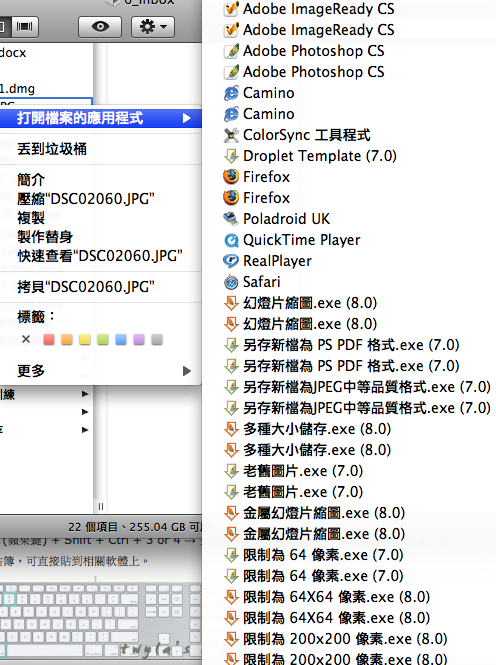The height and width of the screenshot is (665, 496).
Task: Choose the first 限制為 200x200 像素.exe (8.0) entry
Action: click(x=345, y=639)
